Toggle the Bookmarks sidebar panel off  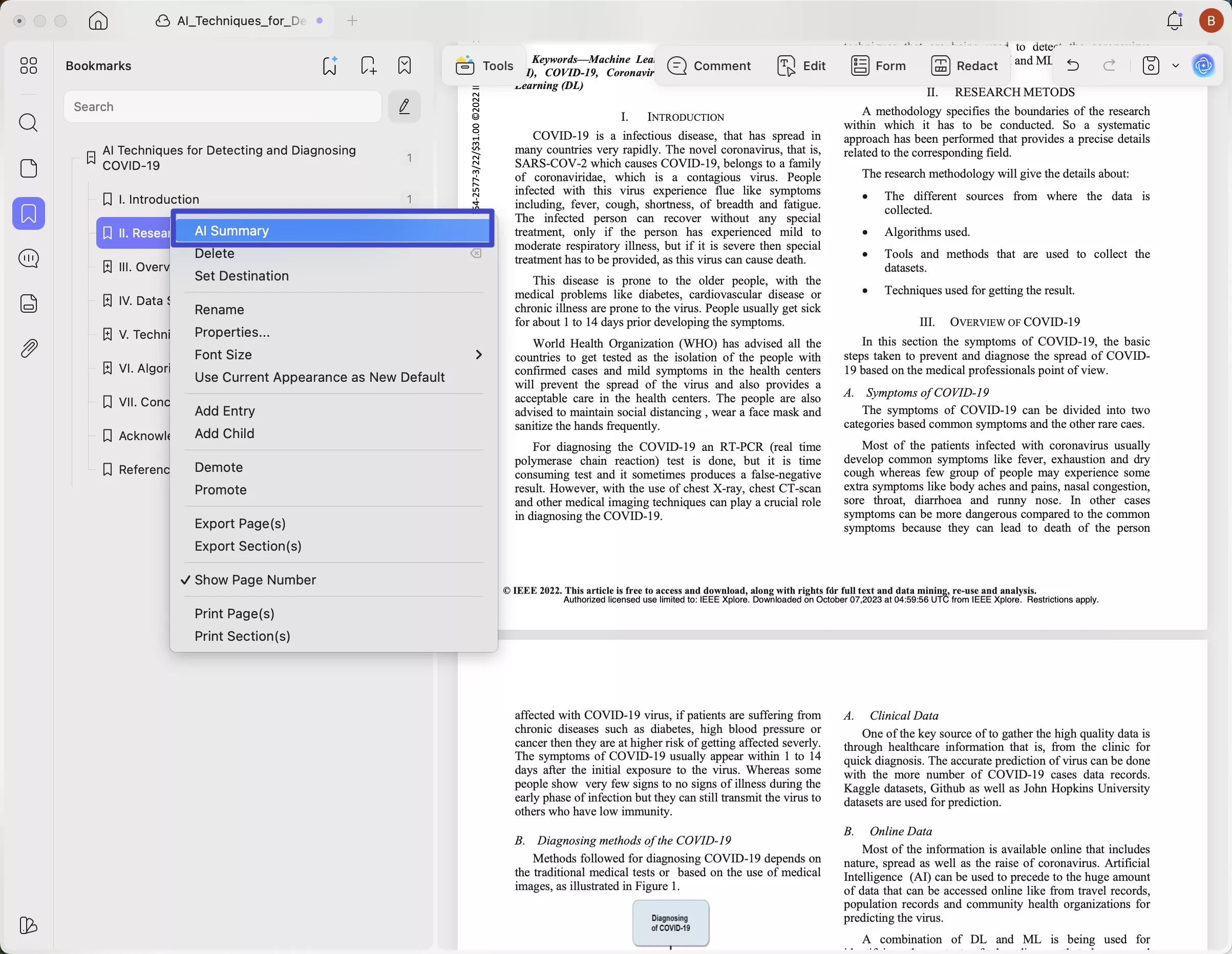click(28, 213)
